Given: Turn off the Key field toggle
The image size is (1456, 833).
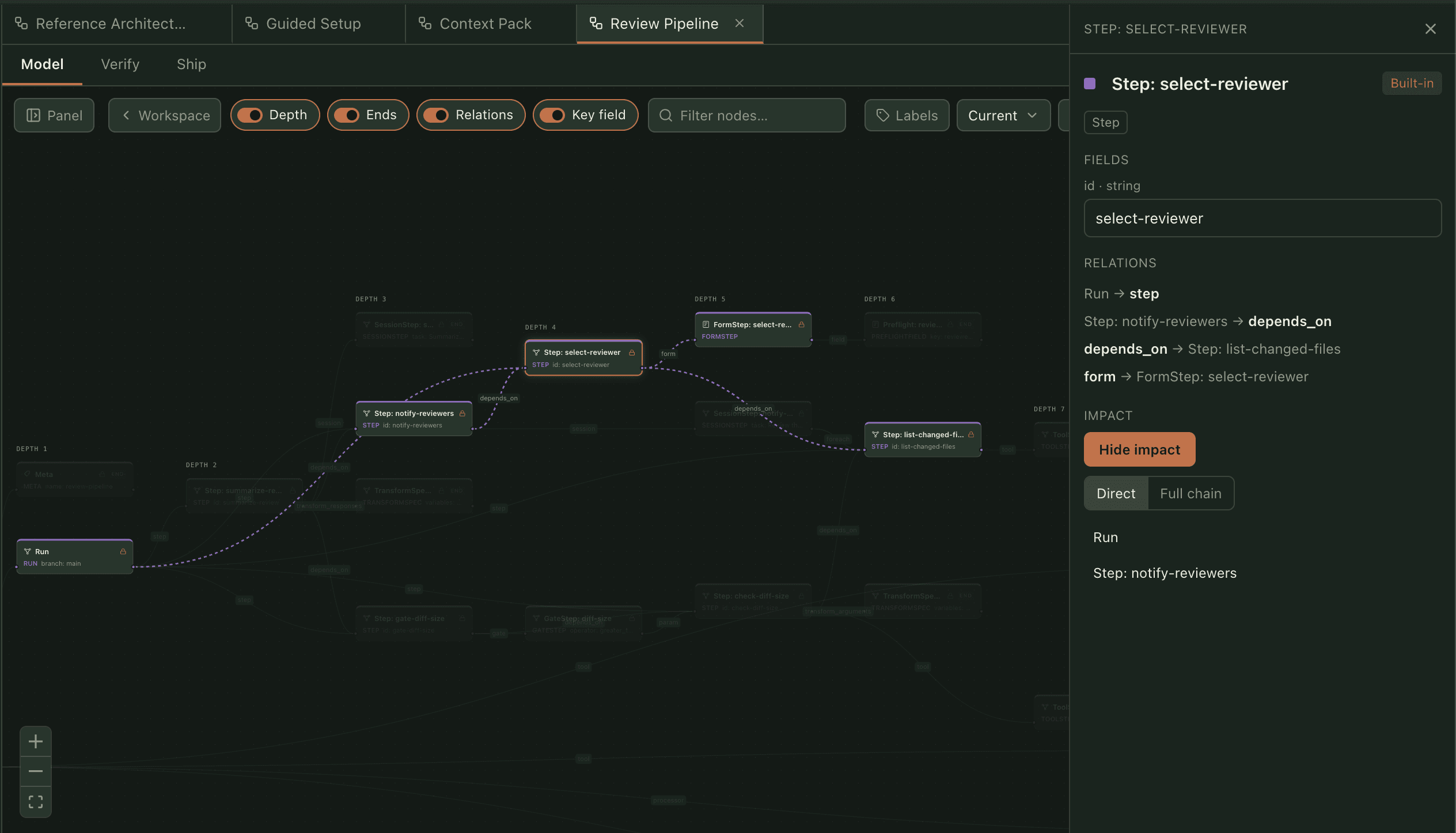Looking at the screenshot, I should (x=552, y=115).
